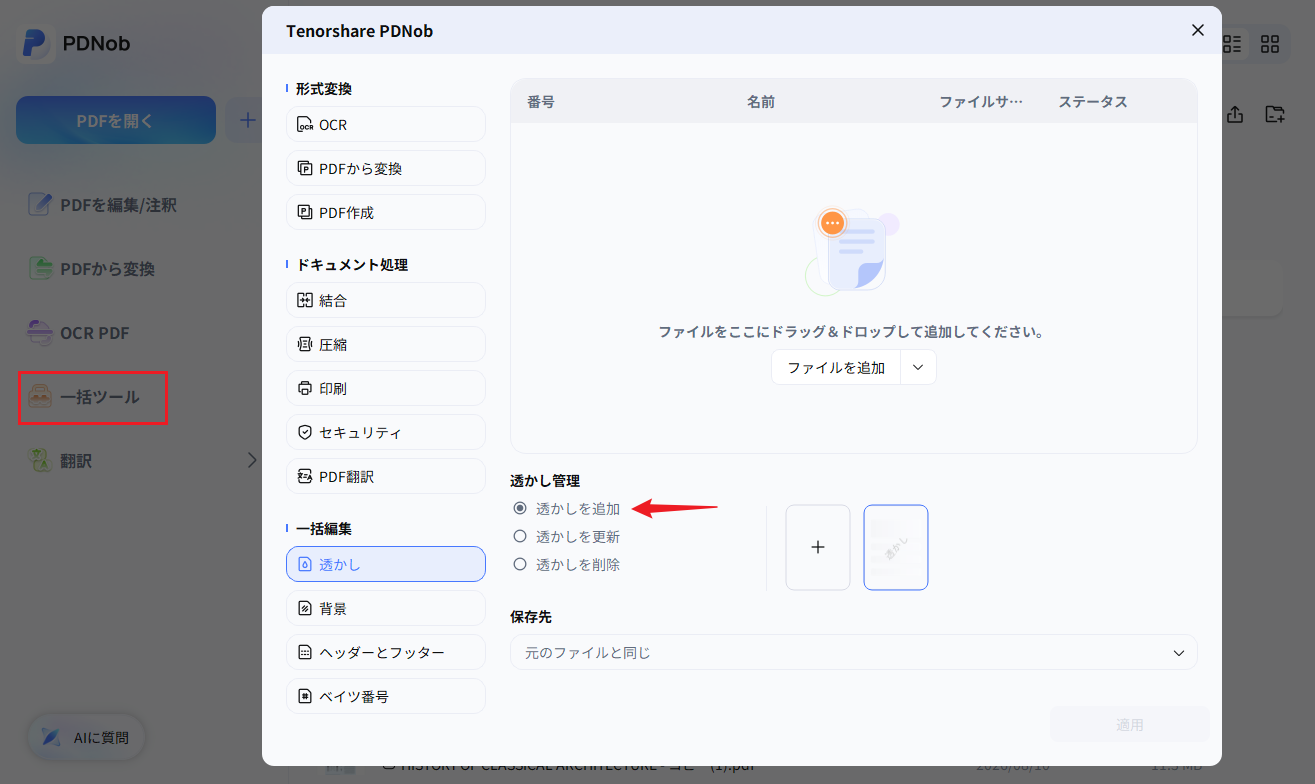Click the upload icon in main window

click(1235, 114)
